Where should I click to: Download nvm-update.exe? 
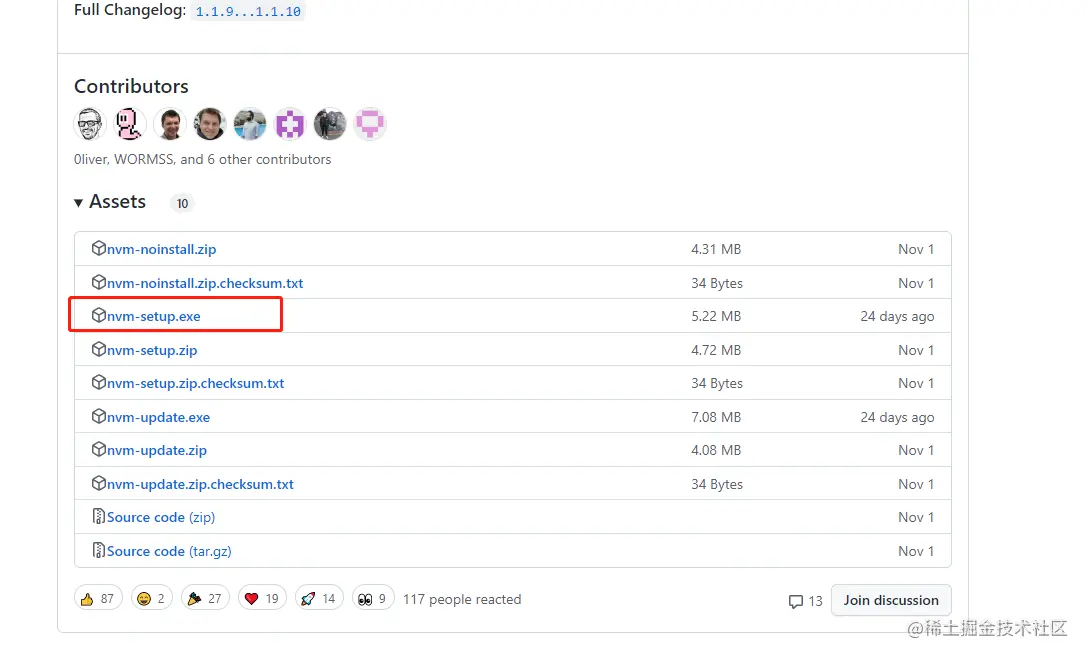tap(158, 417)
